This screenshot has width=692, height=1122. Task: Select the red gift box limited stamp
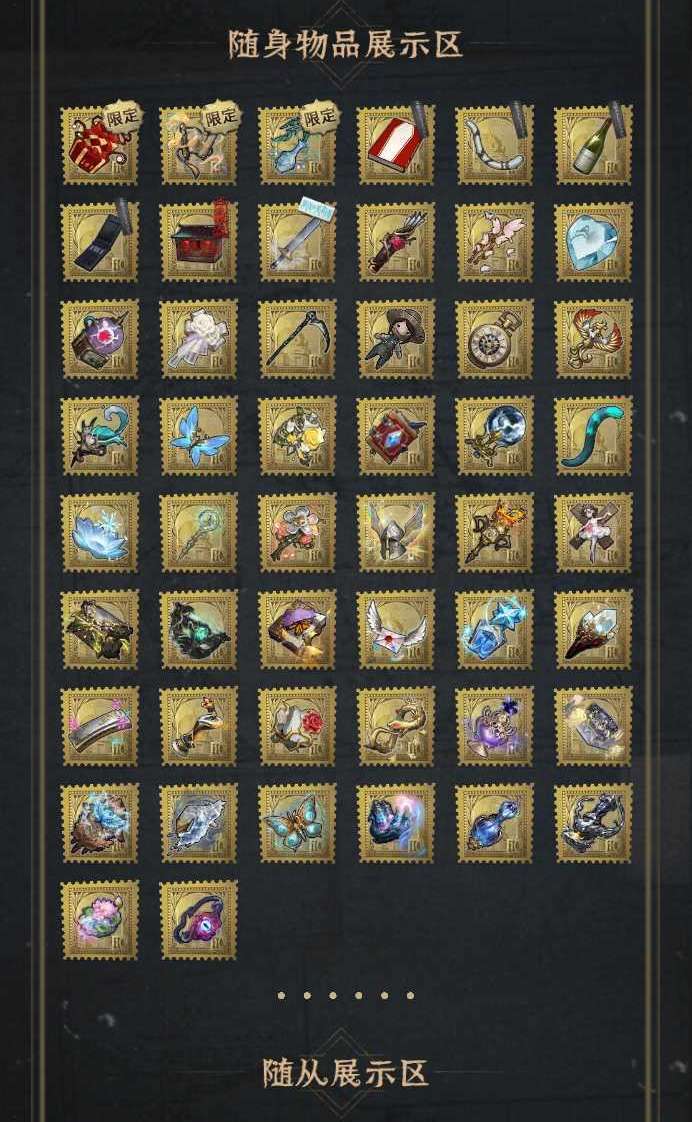tap(99, 145)
